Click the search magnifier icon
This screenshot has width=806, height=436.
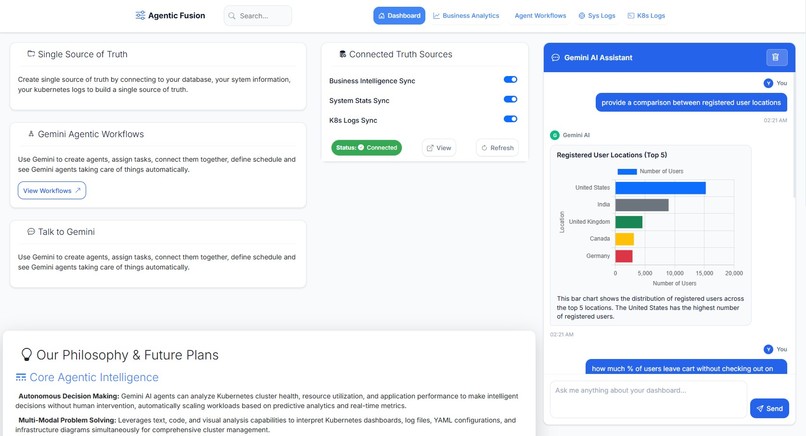(x=232, y=16)
